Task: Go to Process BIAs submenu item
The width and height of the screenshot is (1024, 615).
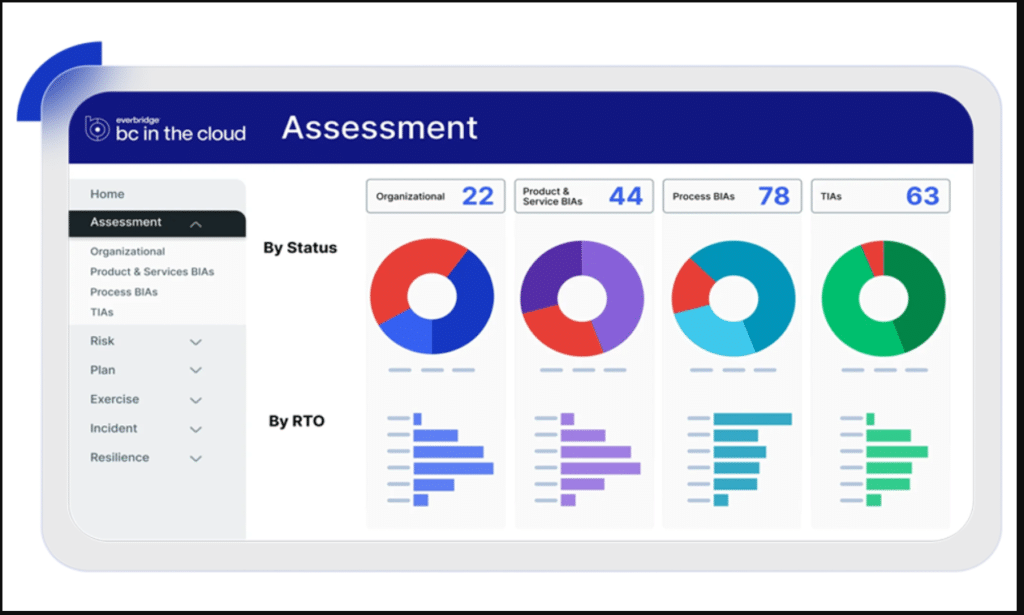Action: (x=124, y=292)
